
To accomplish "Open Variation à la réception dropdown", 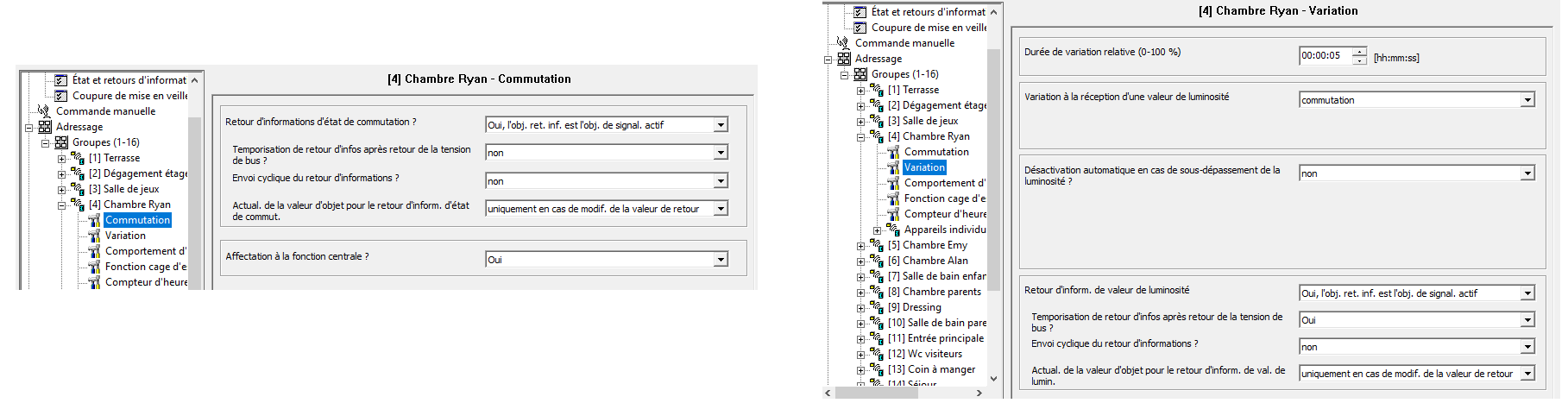I will [x=1527, y=100].
